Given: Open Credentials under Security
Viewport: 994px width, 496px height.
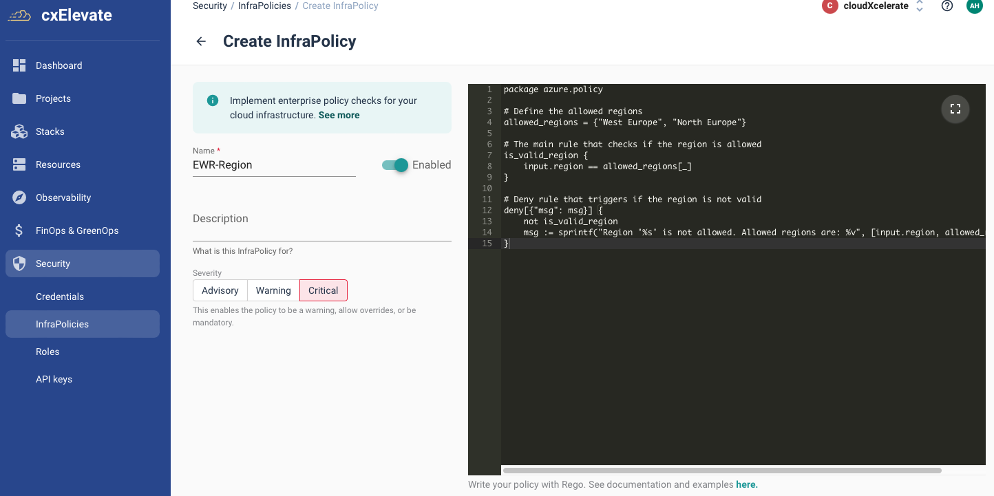Looking at the screenshot, I should click(x=82, y=296).
